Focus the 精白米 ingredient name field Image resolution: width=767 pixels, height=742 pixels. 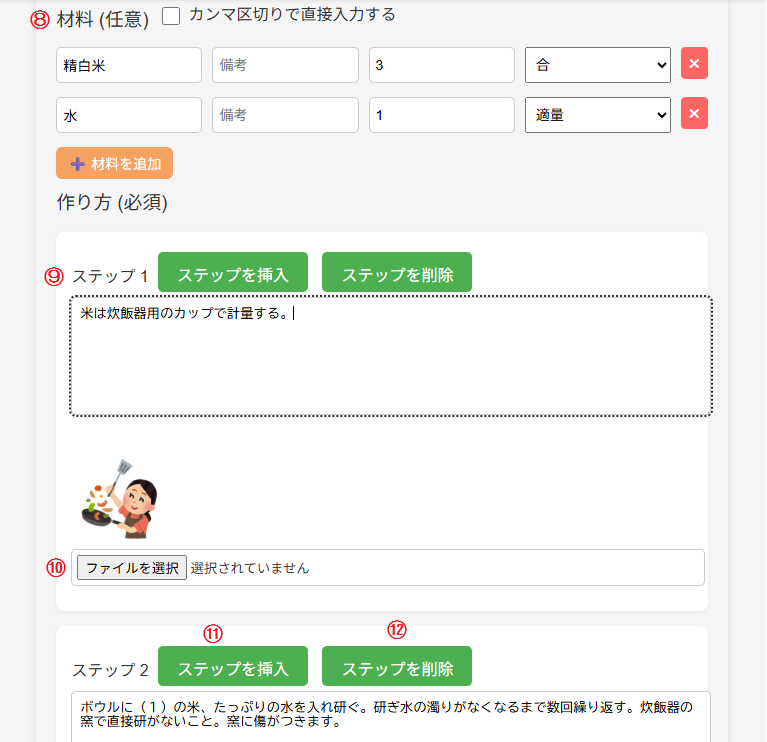129,65
